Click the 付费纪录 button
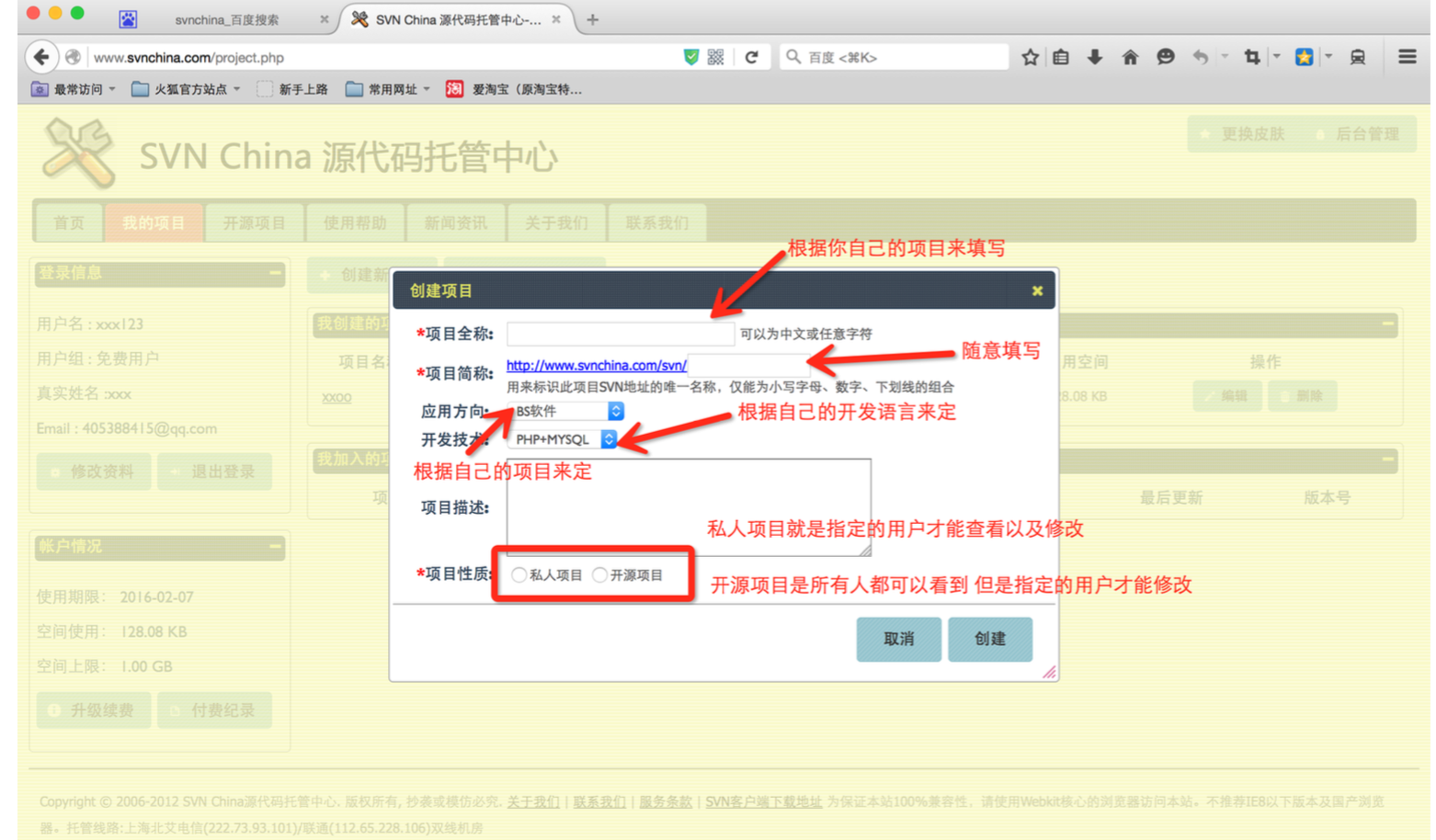This screenshot has height=840, width=1436. pos(214,710)
